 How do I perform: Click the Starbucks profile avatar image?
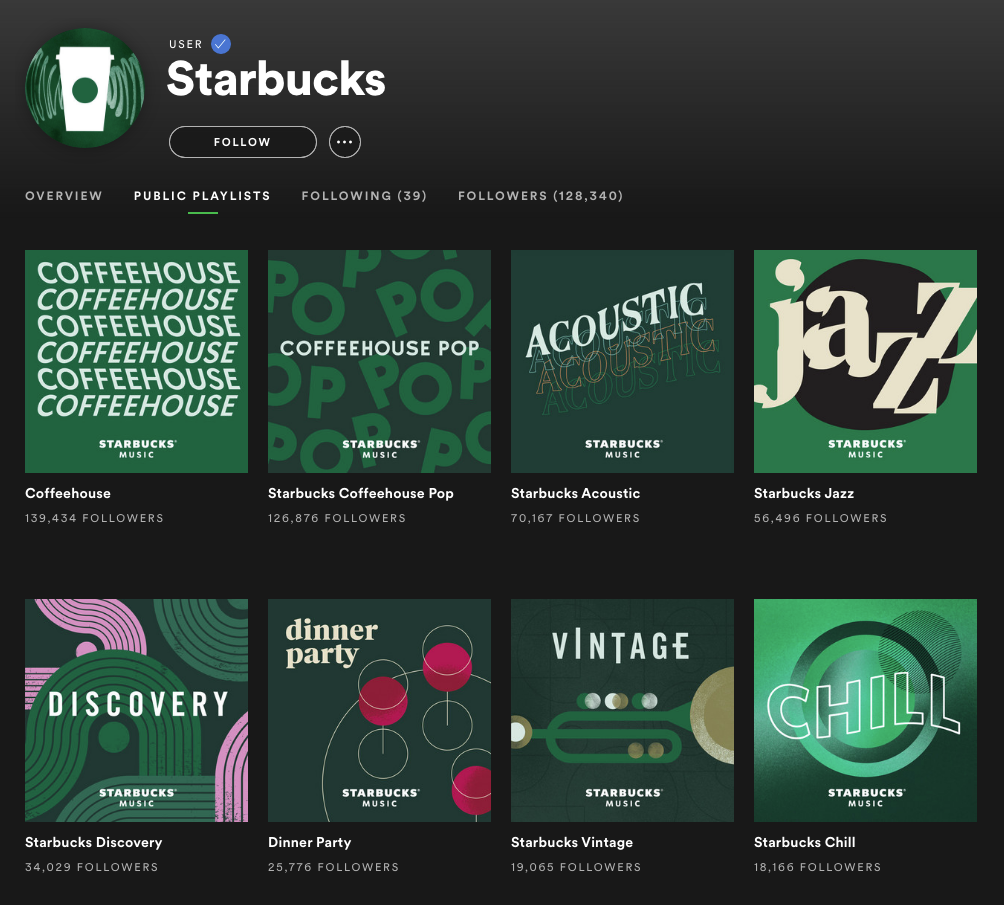click(x=85, y=88)
